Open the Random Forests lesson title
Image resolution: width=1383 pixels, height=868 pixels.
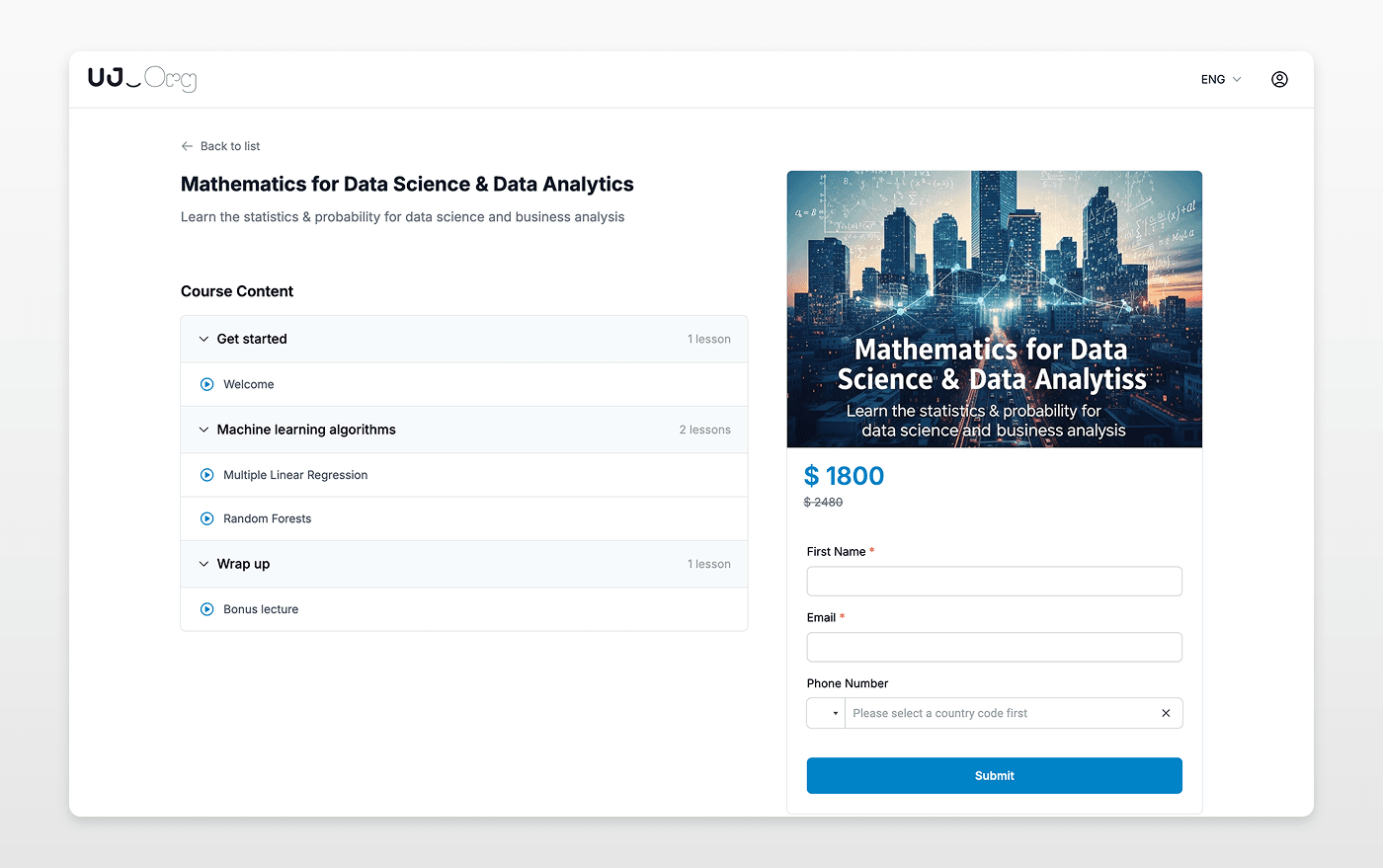(x=267, y=518)
